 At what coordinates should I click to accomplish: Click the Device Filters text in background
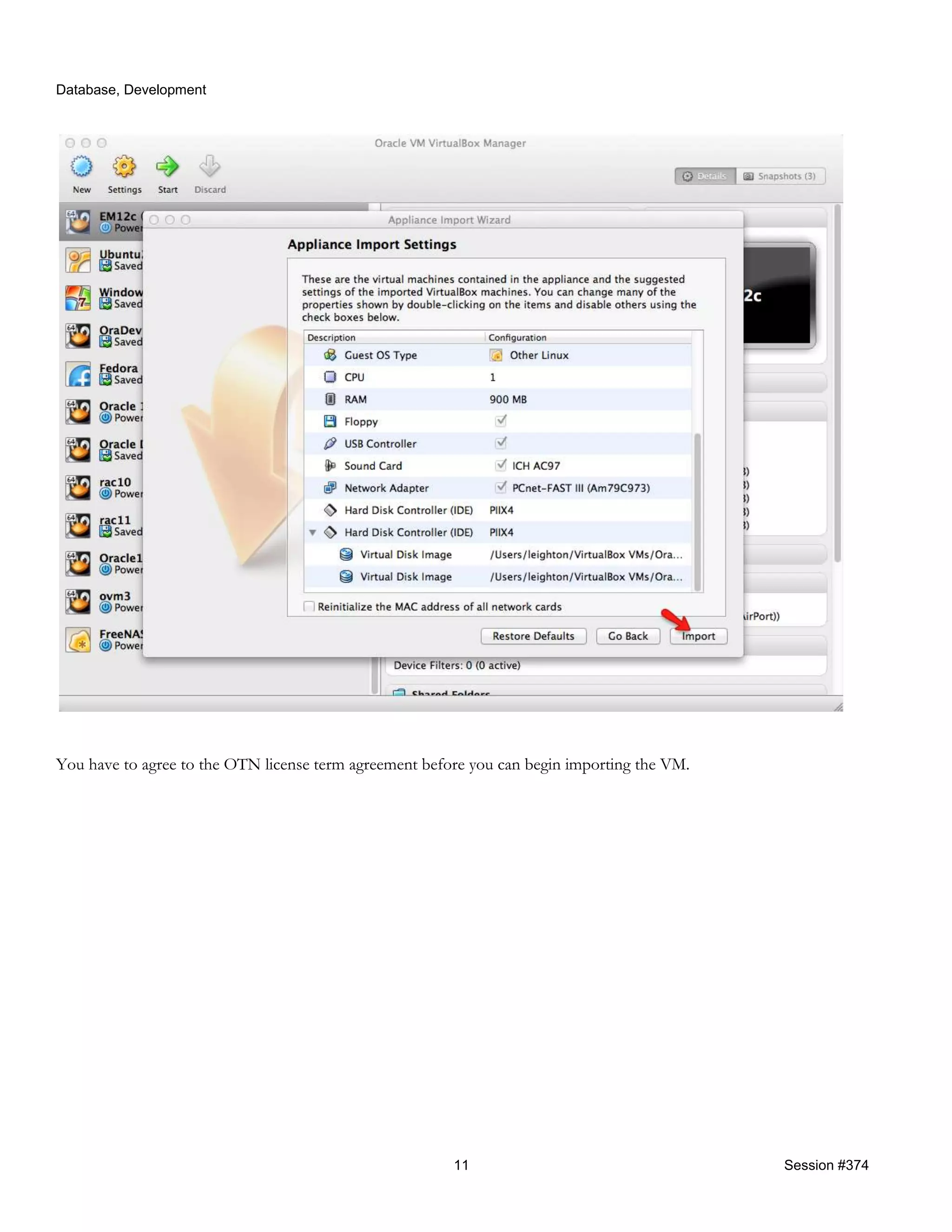click(x=457, y=665)
